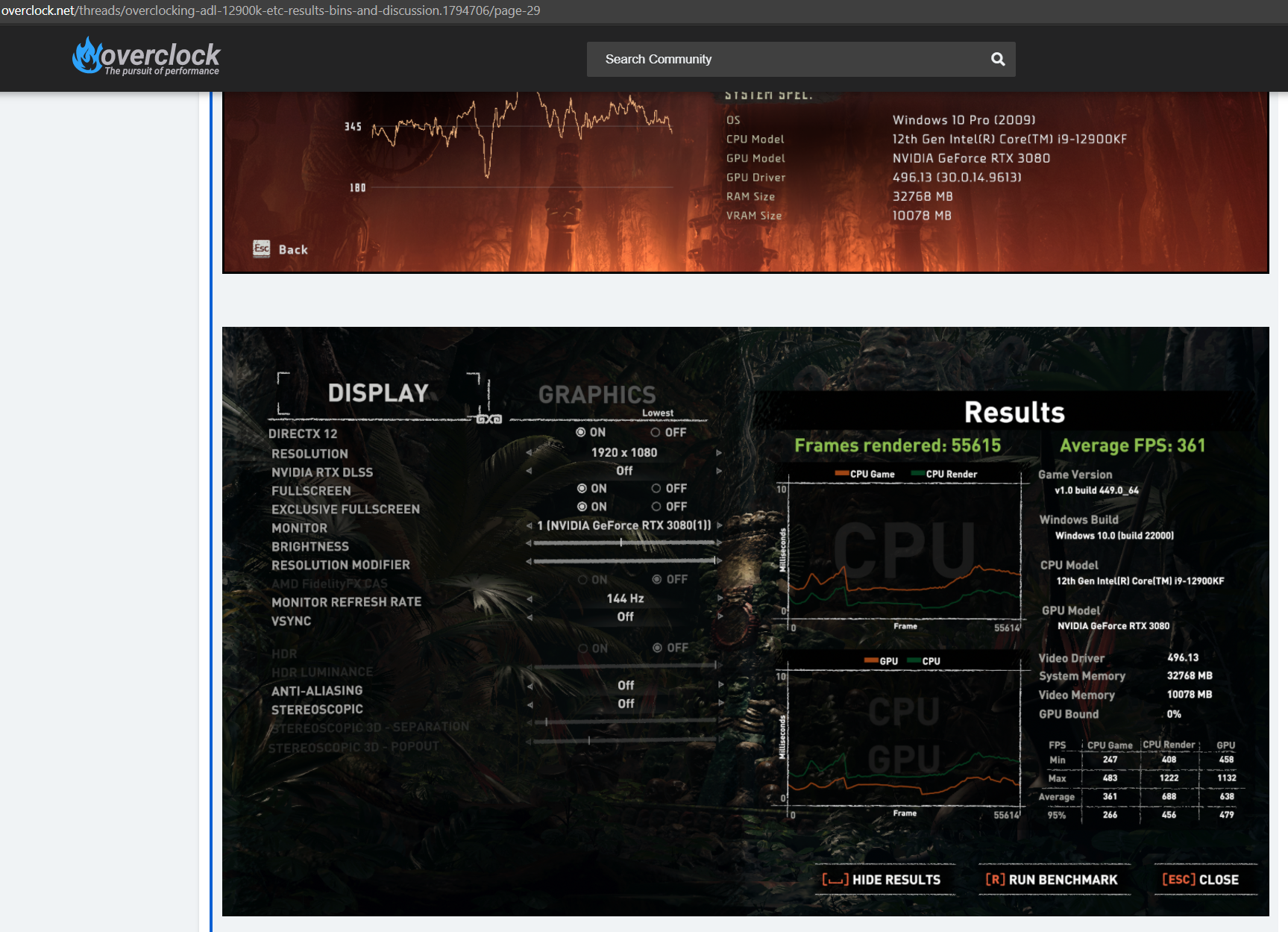Click the "MONITOR REFRESH RATE" label

346,602
